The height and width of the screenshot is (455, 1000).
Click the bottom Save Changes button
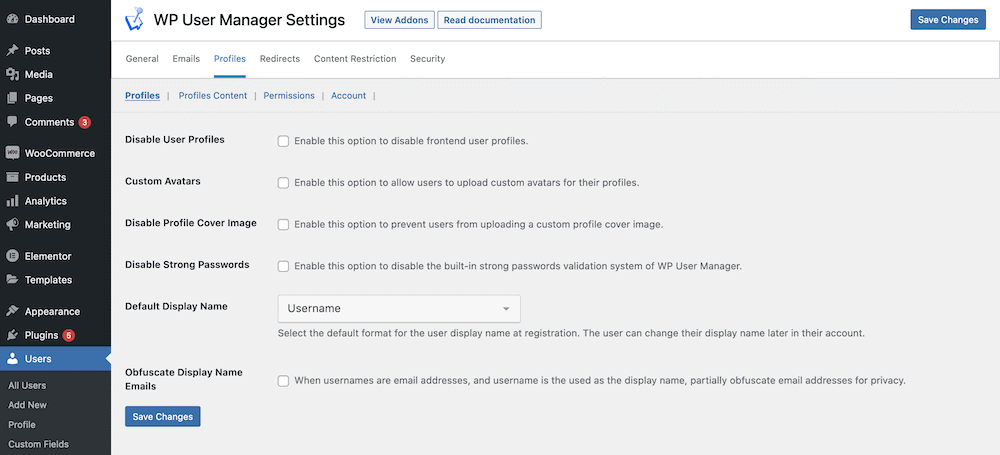point(163,417)
